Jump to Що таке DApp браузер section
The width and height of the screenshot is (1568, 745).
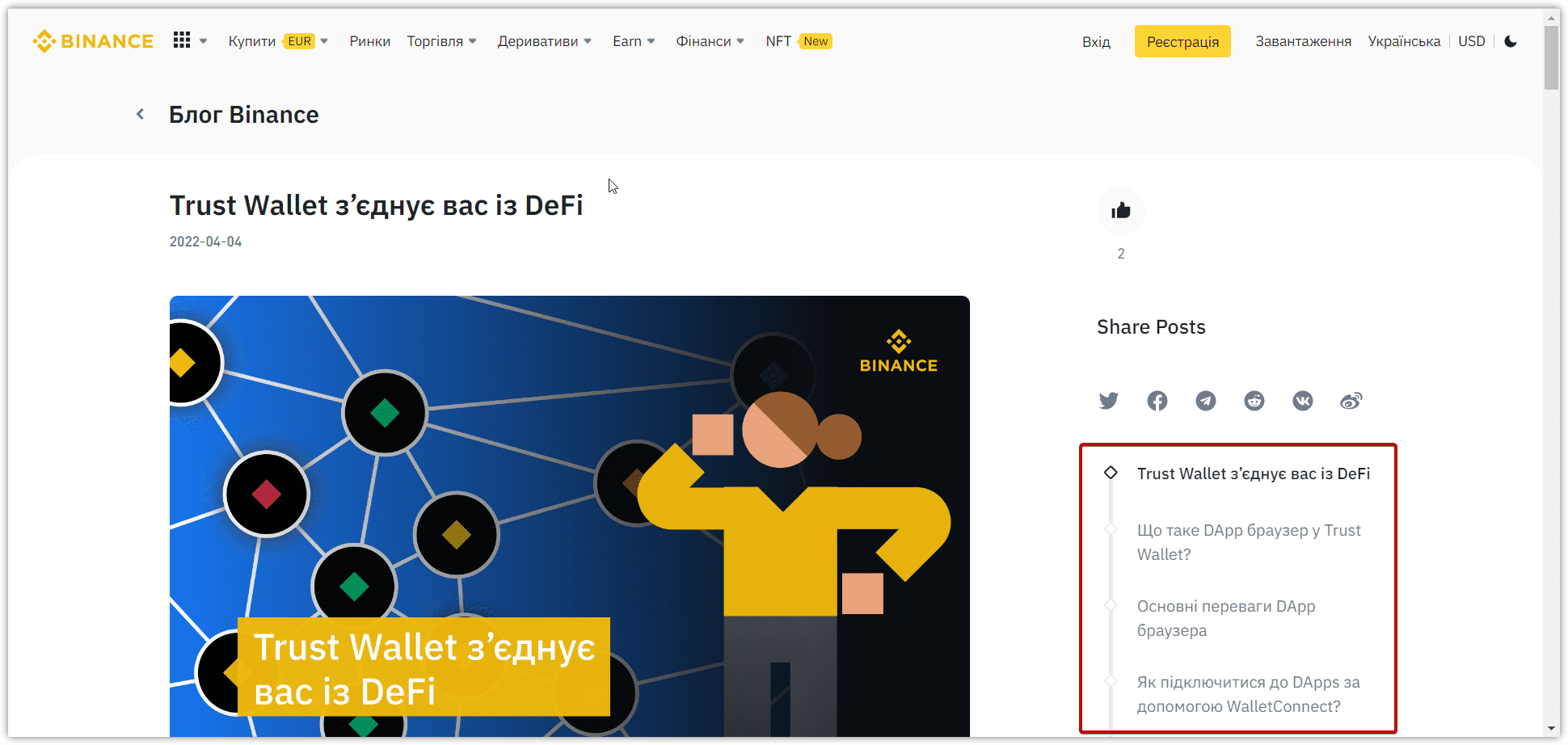pyautogui.click(x=1249, y=542)
